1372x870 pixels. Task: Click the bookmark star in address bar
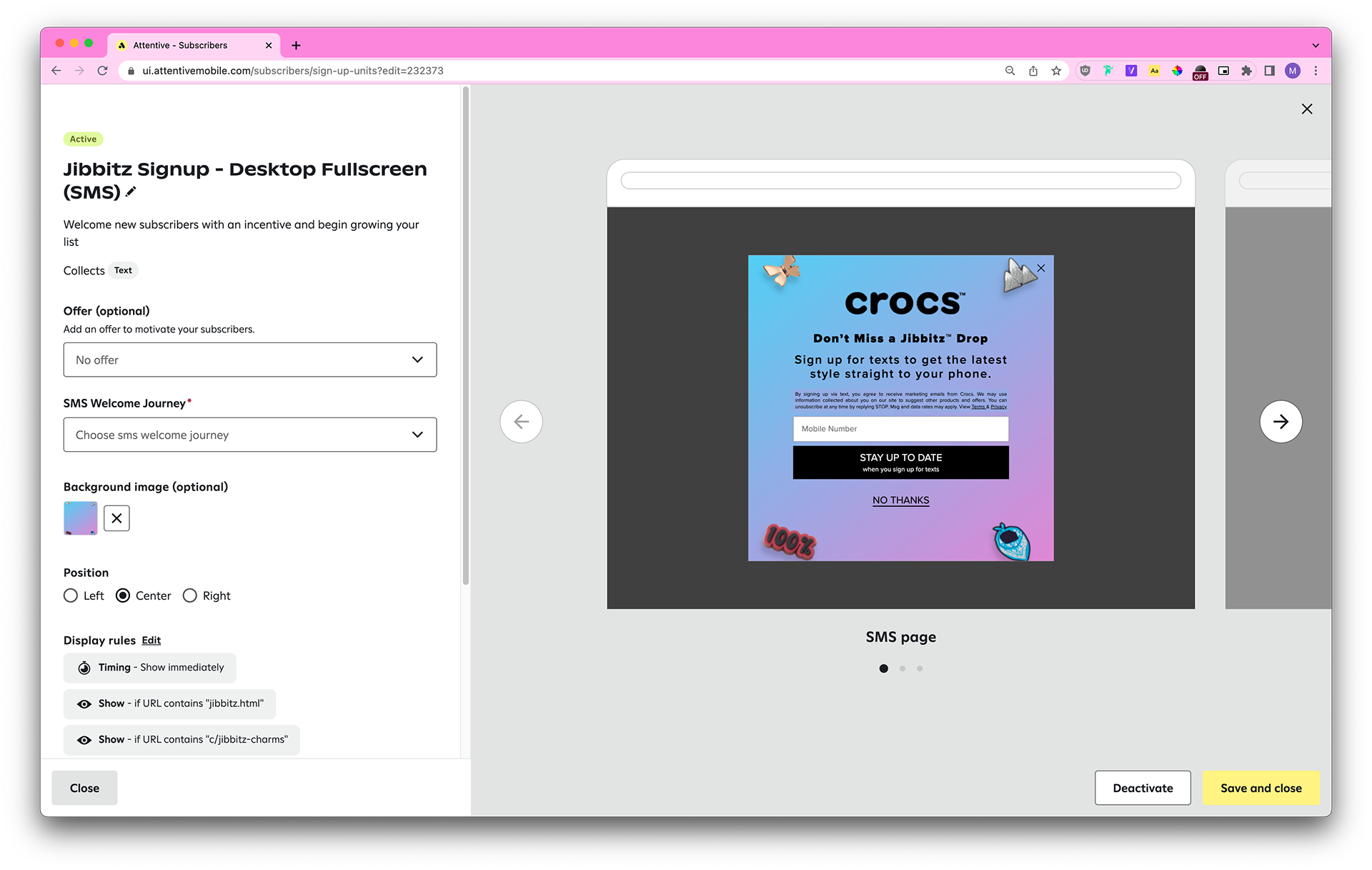(x=1056, y=71)
